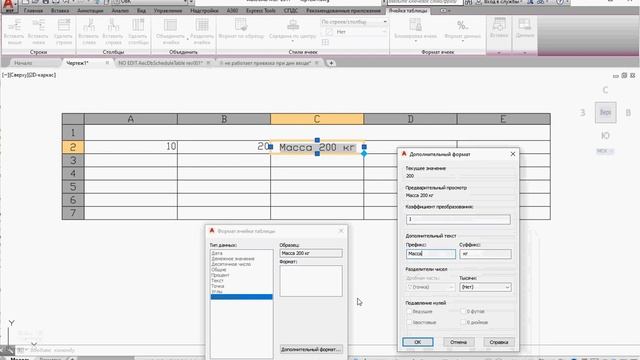Screen dimensions: 640x360
Task: Click the cell's diamond auto-fill grip
Action: point(364,154)
